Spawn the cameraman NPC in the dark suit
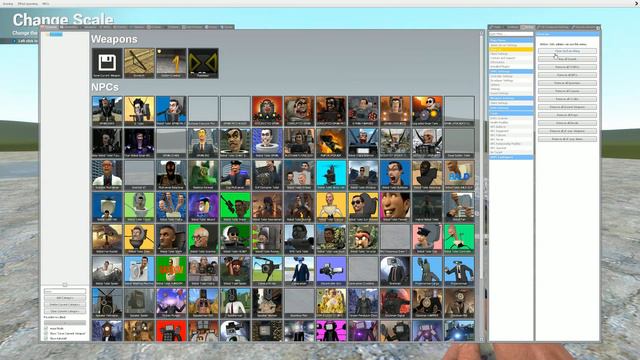The width and height of the screenshot is (640, 360). pyautogui.click(x=299, y=271)
